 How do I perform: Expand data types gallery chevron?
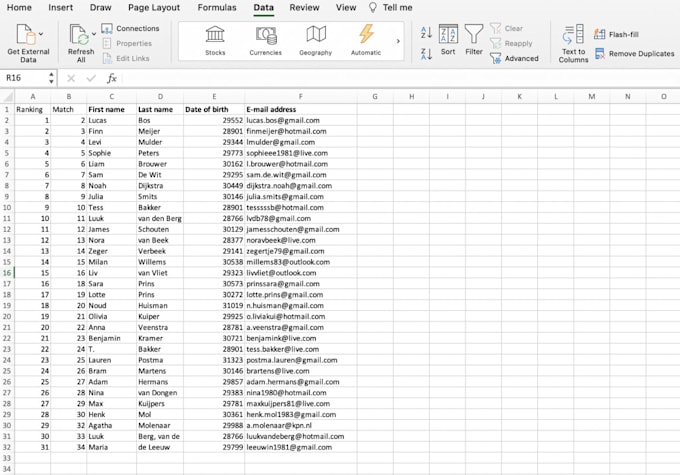pos(398,41)
